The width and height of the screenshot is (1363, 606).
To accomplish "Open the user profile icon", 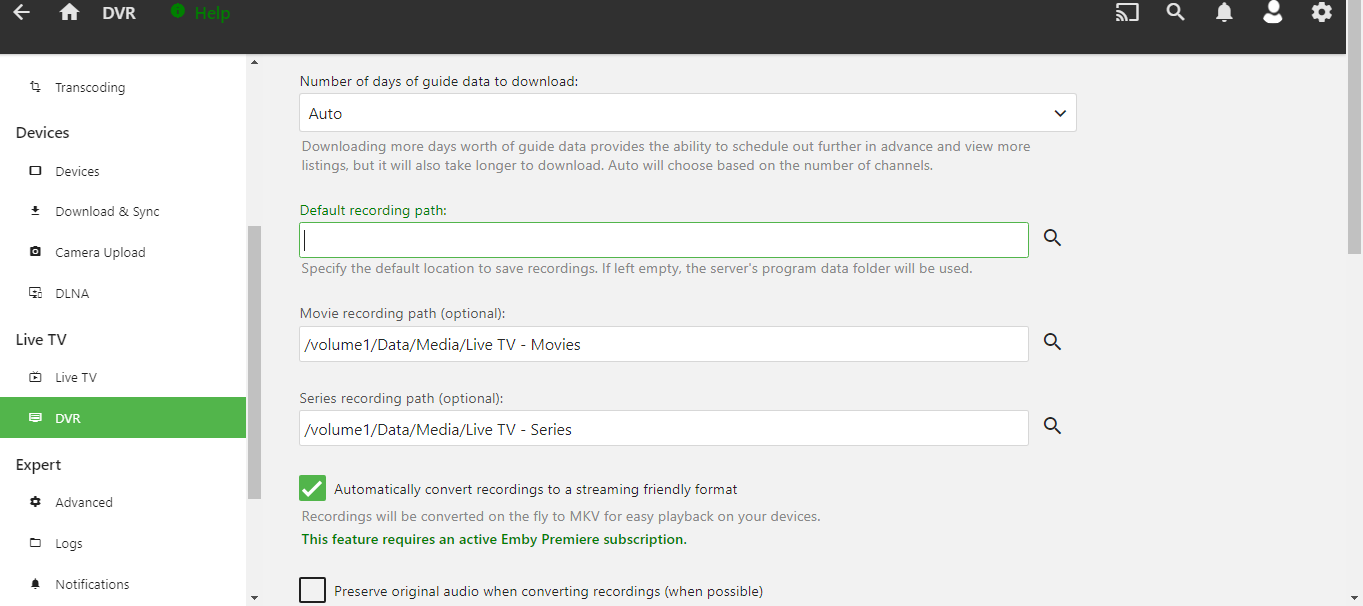I will (x=1272, y=13).
